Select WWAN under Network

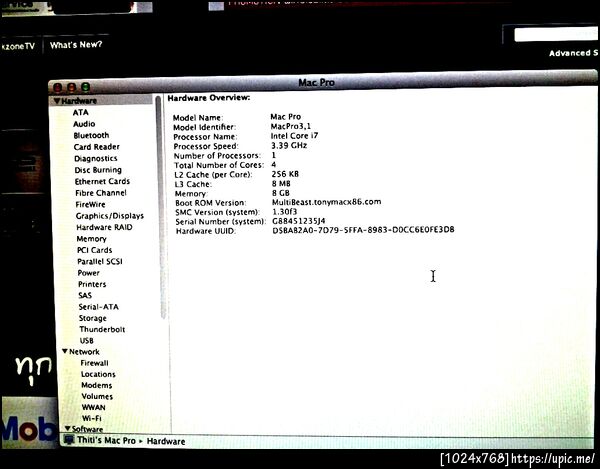coord(94,407)
